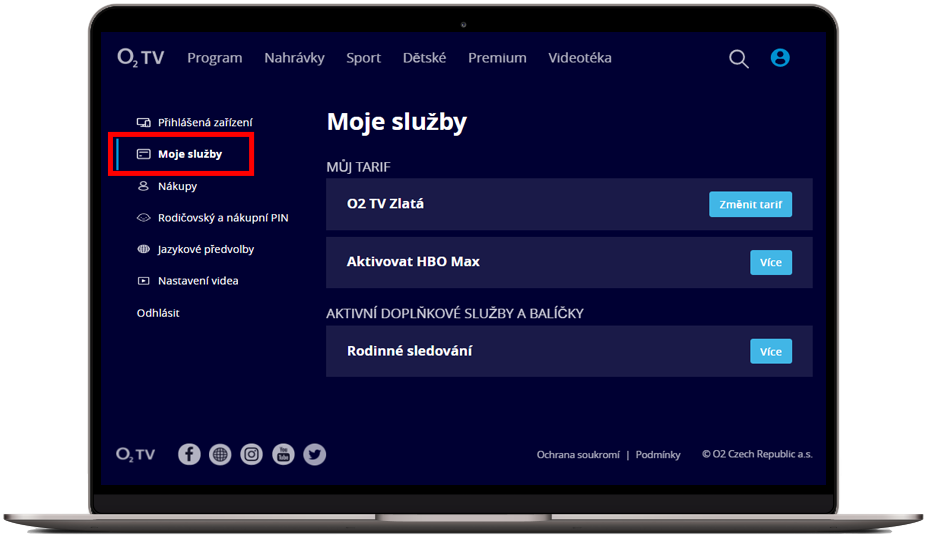Click the O2 TV logo in header
927x537 pixels.
click(x=140, y=58)
